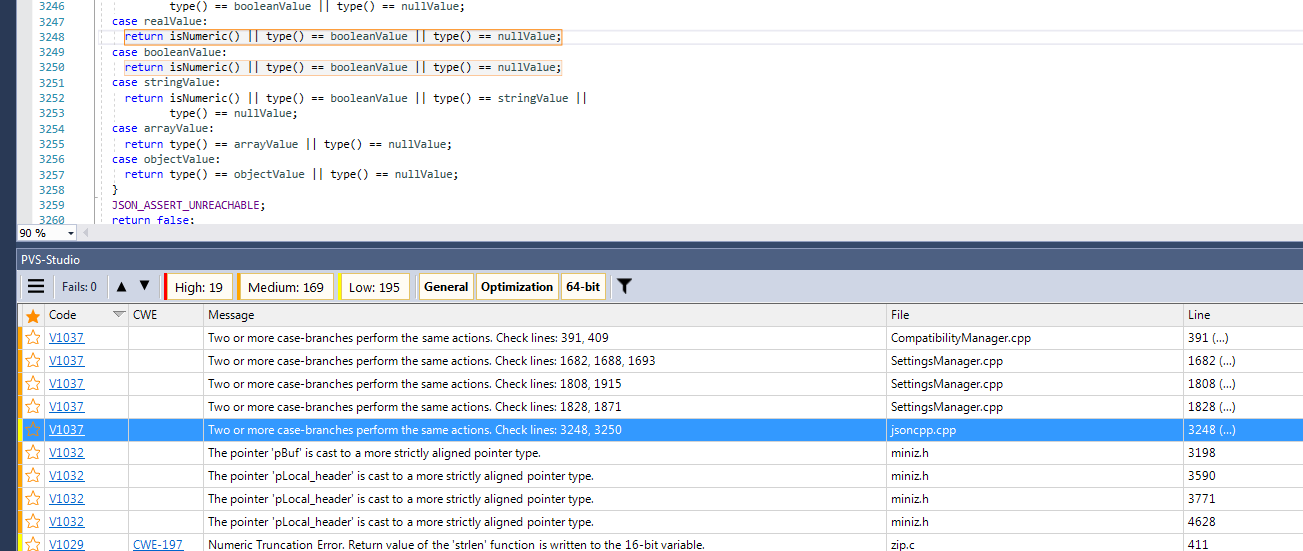Toggle the 64-bit analysis group
1303x551 pixels.
coord(583,287)
